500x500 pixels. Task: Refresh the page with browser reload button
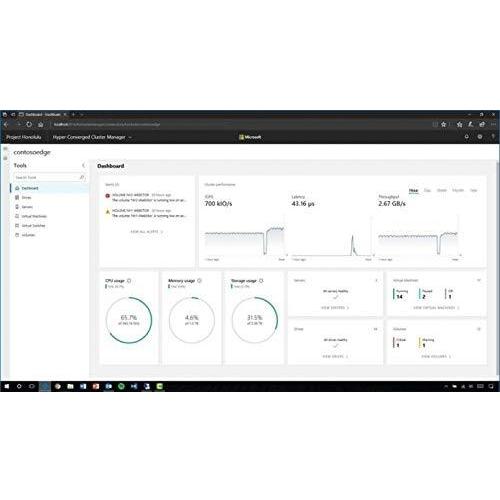(29, 124)
